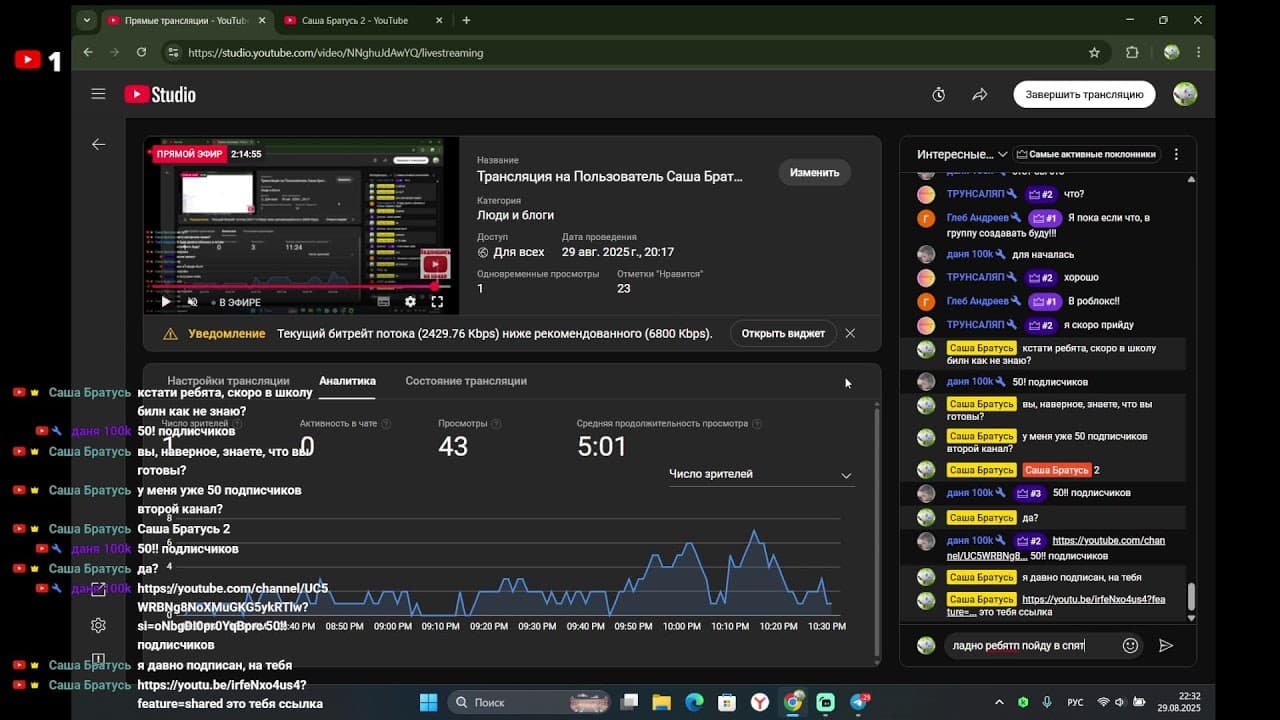Dismiss the bitrate notification
1280x720 pixels.
[850, 333]
